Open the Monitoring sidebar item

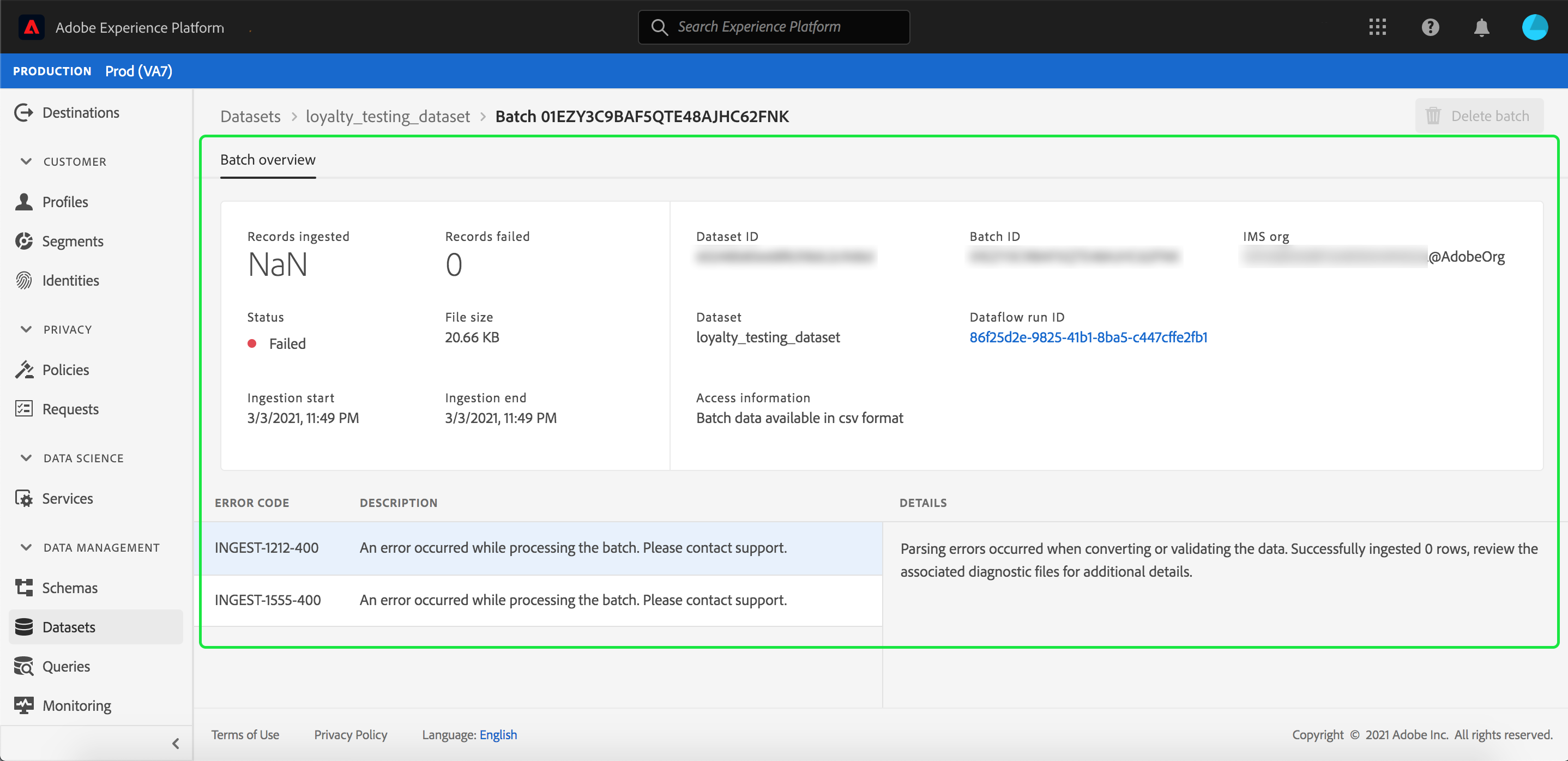point(77,705)
